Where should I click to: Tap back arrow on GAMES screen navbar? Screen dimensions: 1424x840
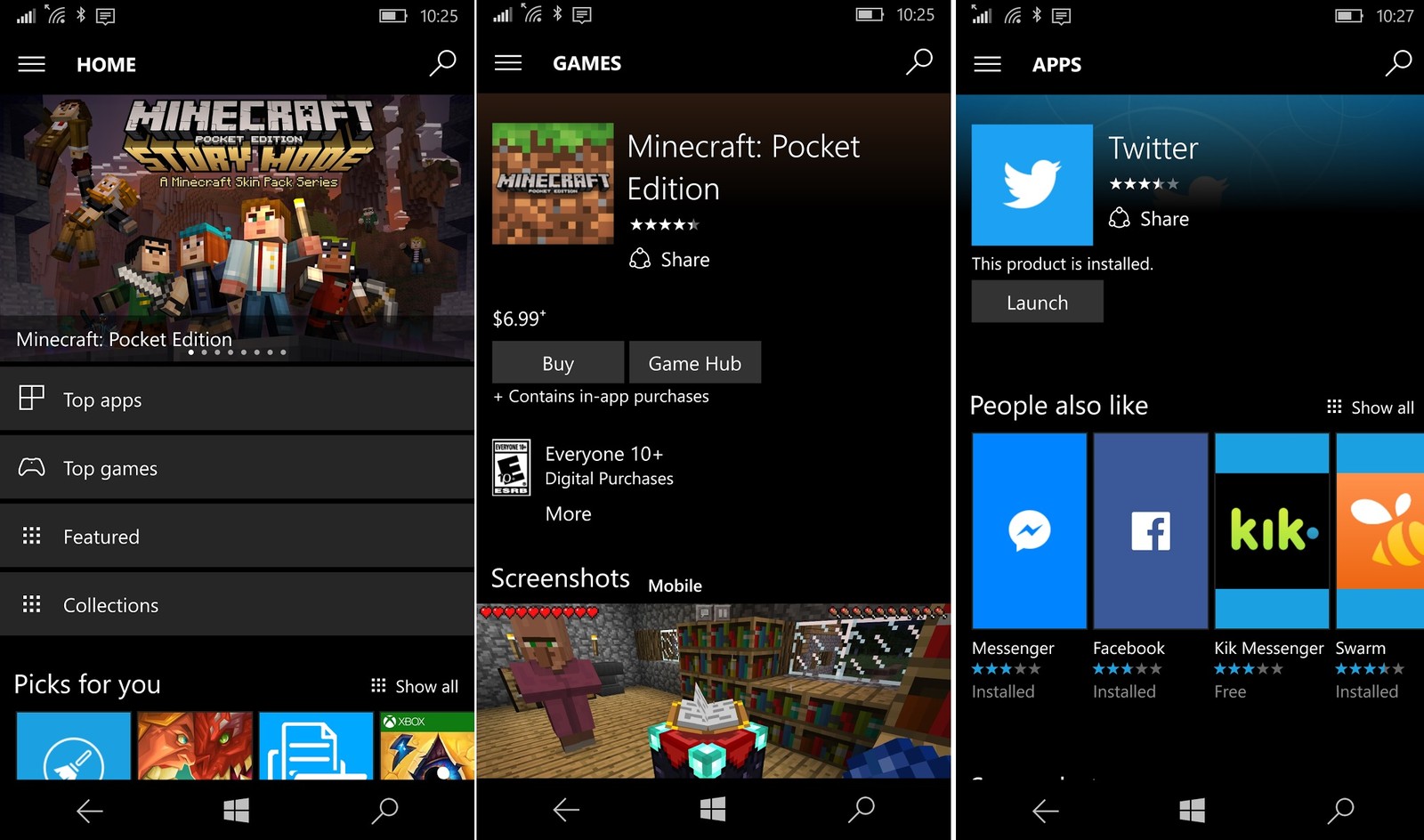[x=566, y=810]
